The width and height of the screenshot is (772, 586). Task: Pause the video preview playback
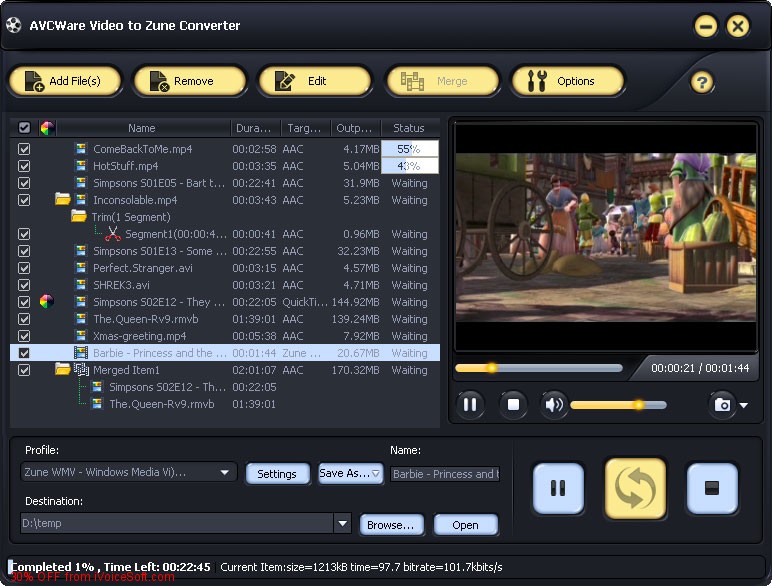tap(470, 405)
